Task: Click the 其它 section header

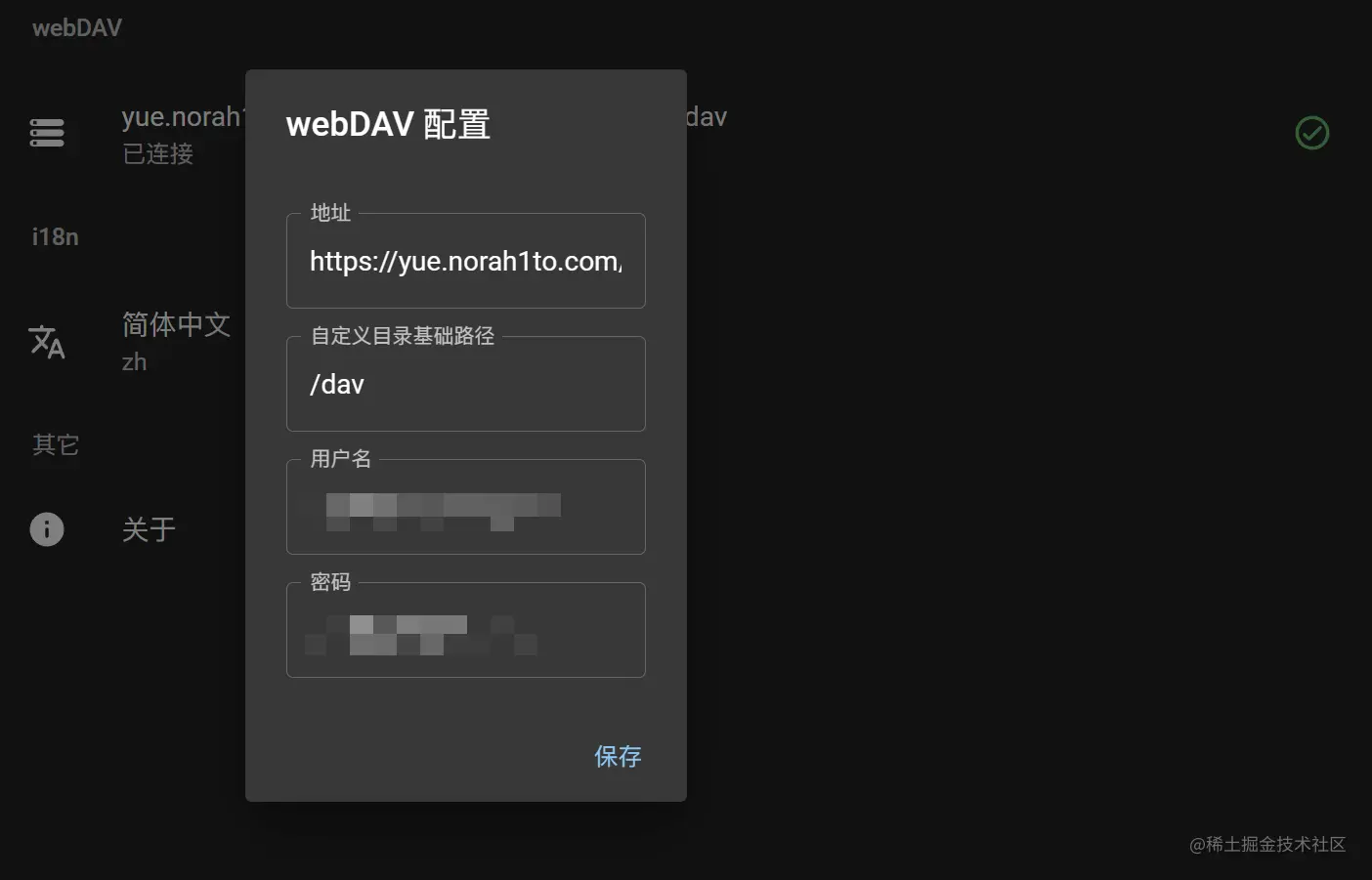Action: click(x=56, y=444)
